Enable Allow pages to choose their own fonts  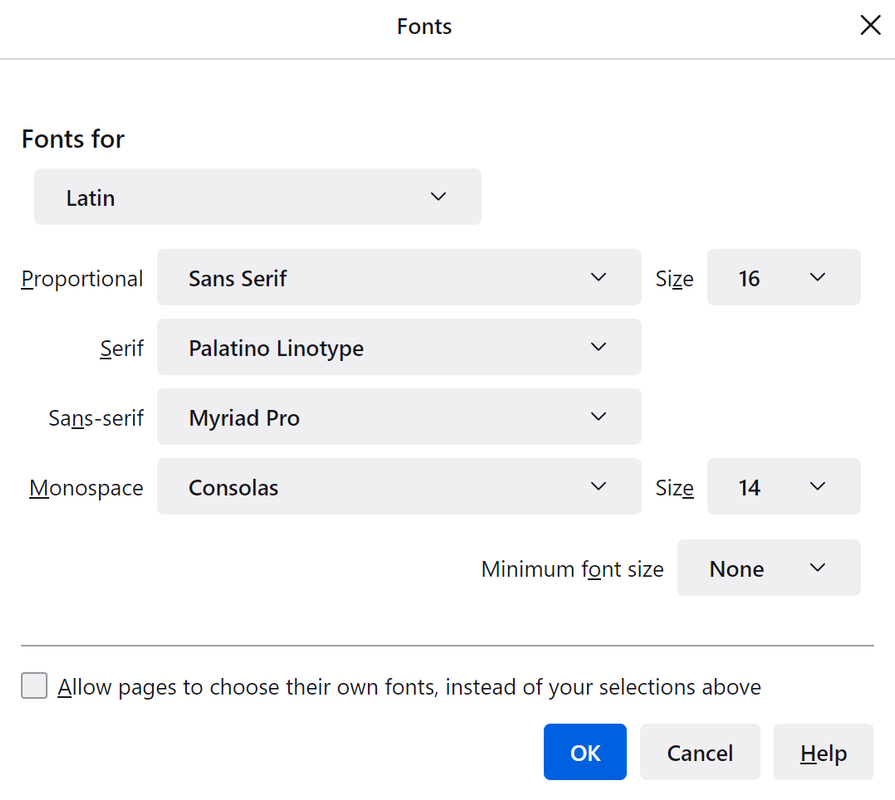[34, 685]
